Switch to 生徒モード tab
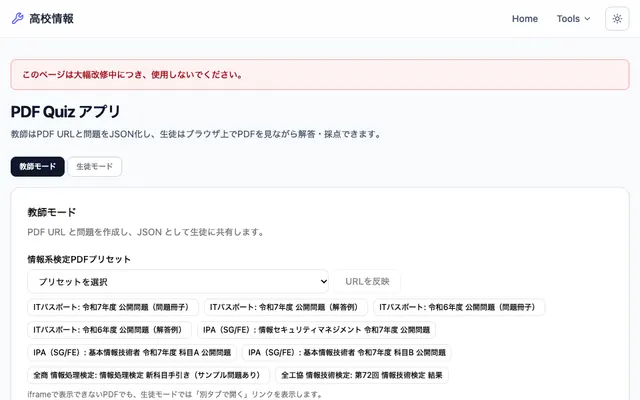 (94, 167)
